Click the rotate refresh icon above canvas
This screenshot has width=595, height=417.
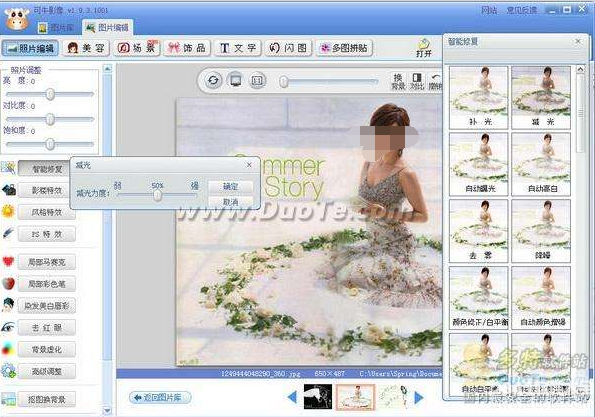pos(213,80)
